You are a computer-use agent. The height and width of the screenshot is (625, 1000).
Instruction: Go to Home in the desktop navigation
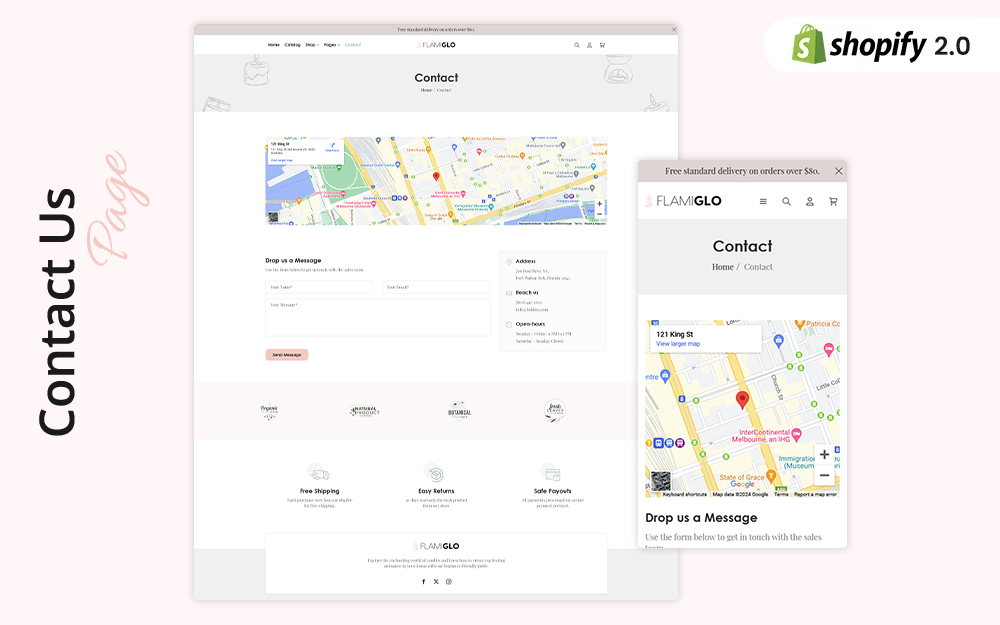pos(273,45)
